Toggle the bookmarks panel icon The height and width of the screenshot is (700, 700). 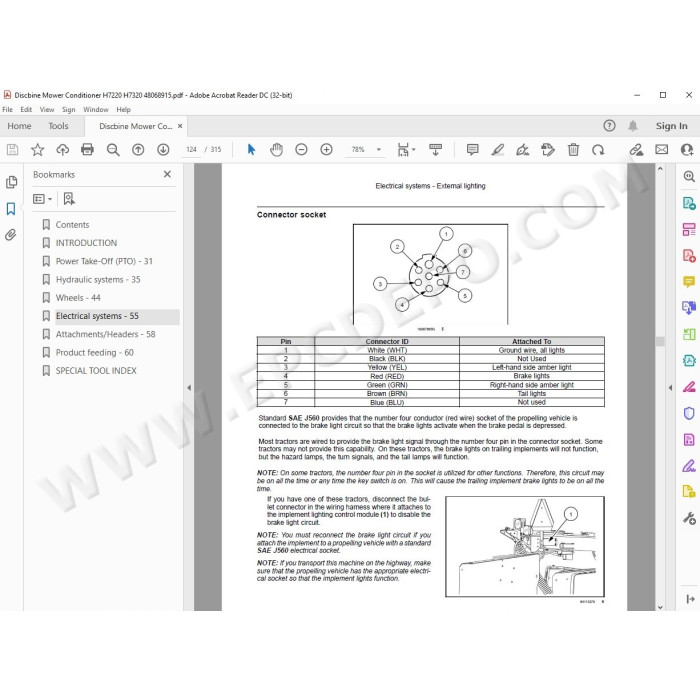[11, 208]
